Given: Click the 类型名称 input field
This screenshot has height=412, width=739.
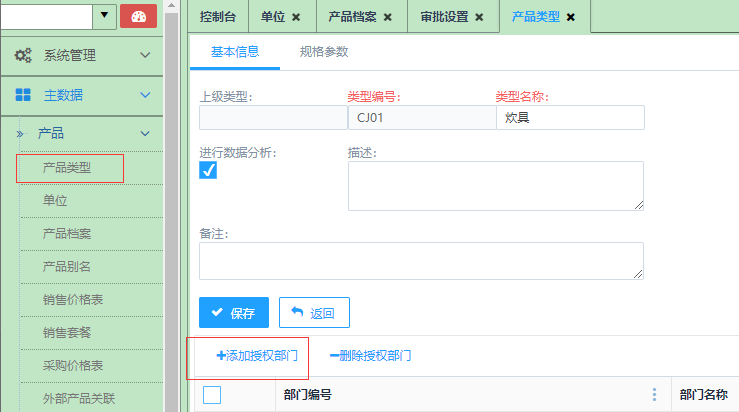Looking at the screenshot, I should (570, 117).
